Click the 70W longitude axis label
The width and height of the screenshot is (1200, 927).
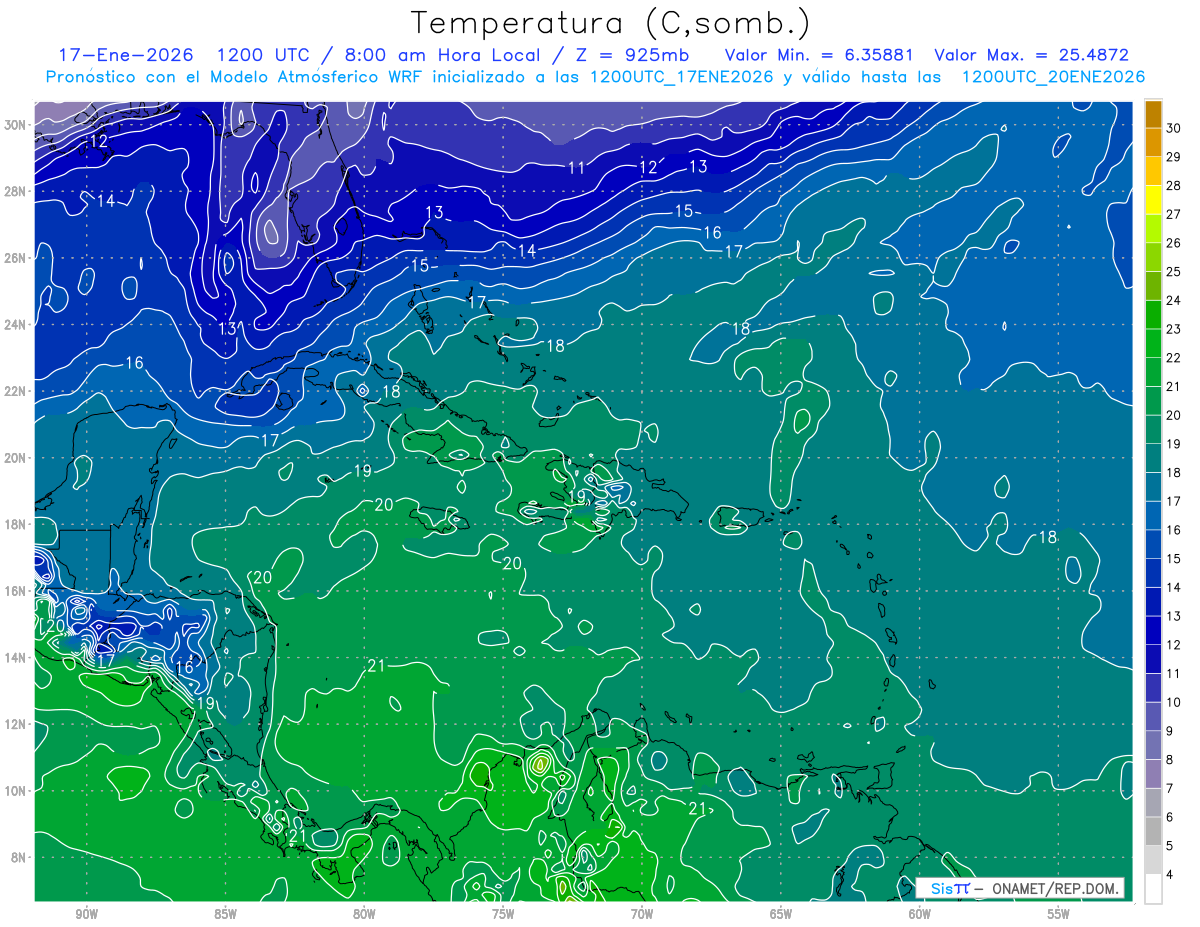tap(642, 914)
